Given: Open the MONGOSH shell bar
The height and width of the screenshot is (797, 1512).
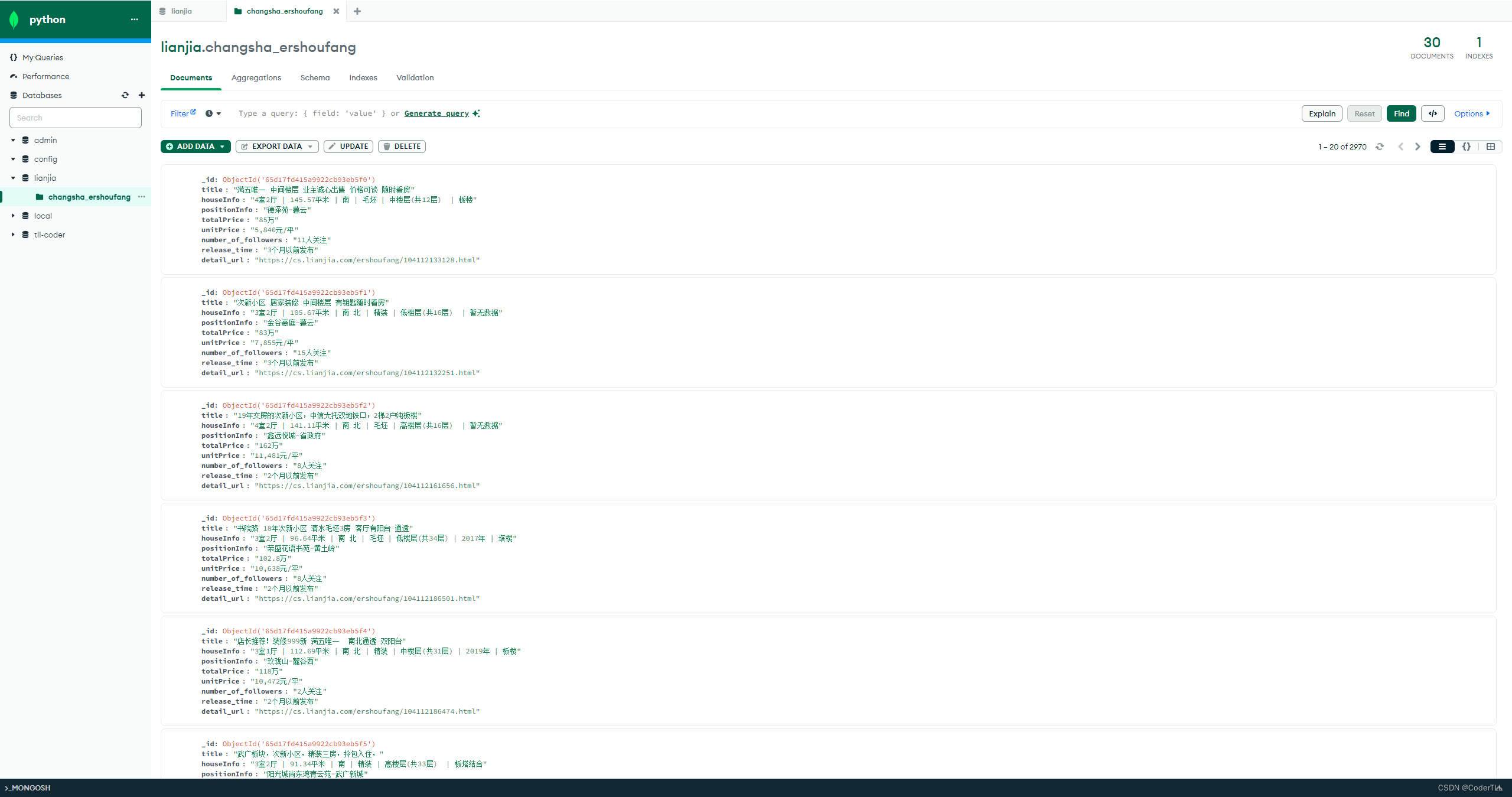Looking at the screenshot, I should tap(28, 788).
